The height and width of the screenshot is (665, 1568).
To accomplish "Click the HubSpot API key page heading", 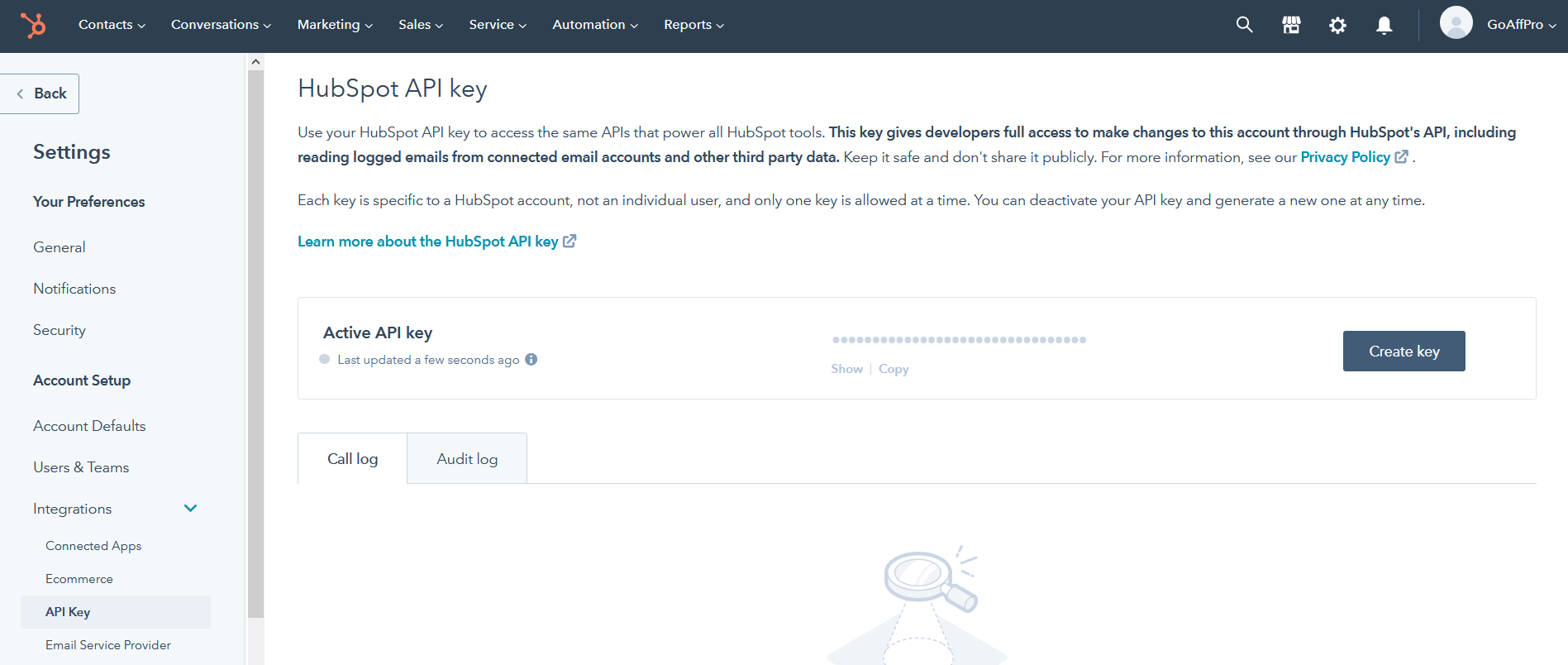I will (393, 89).
